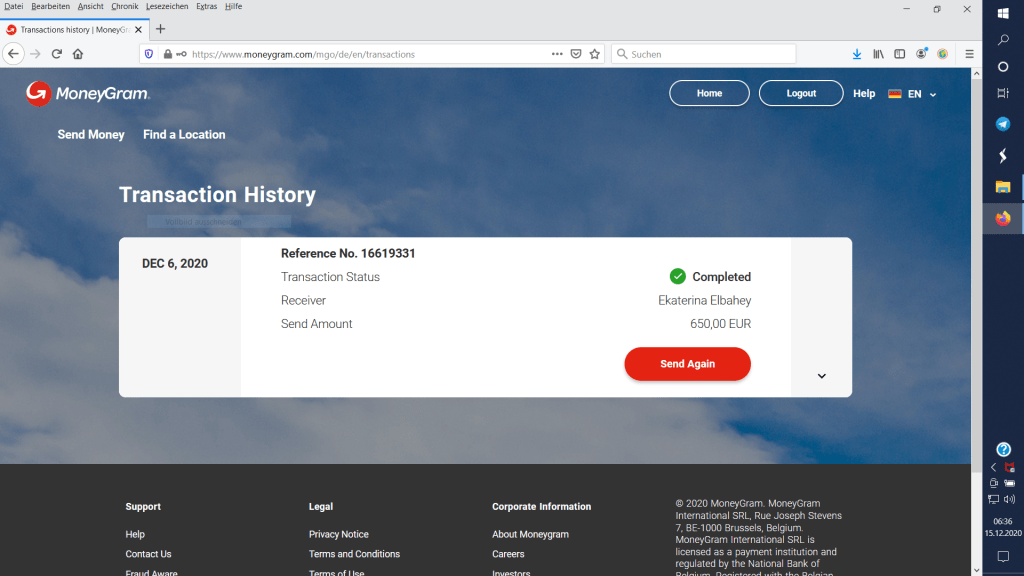Click the MoneyGram logo
This screenshot has width=1024, height=576.
(88, 94)
